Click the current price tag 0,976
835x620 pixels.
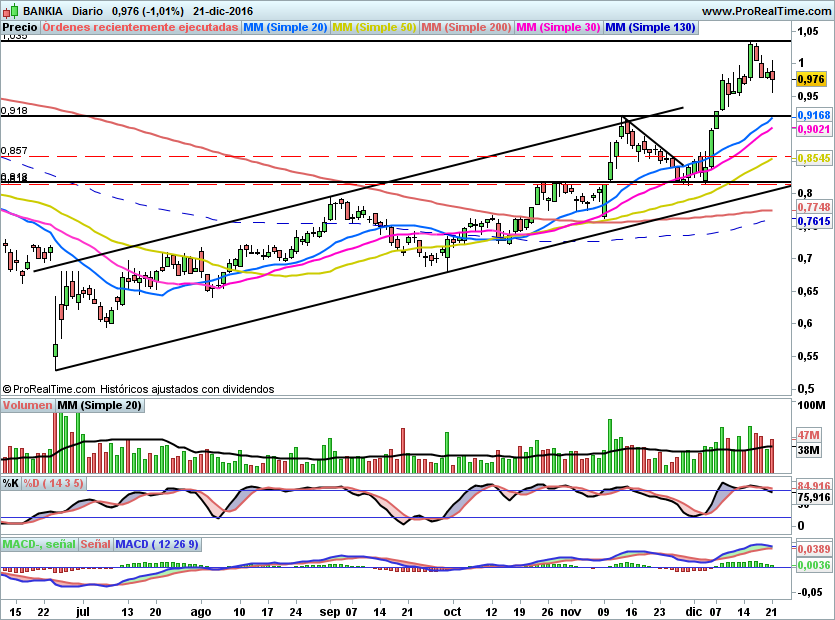coord(811,78)
